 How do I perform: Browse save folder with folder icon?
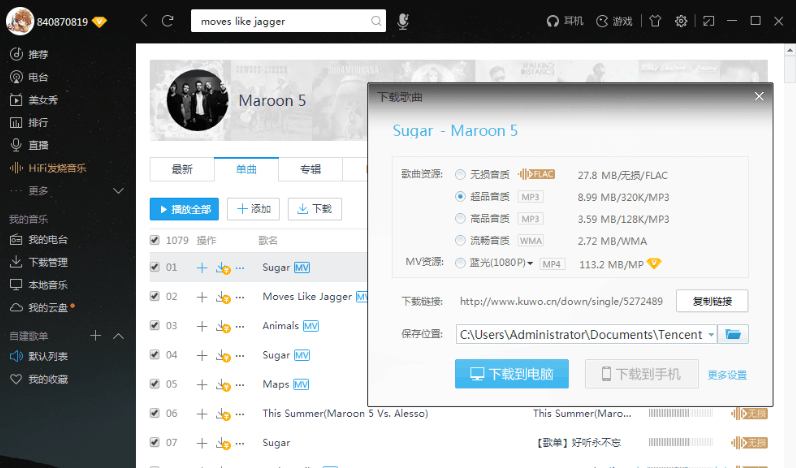pyautogui.click(x=733, y=334)
